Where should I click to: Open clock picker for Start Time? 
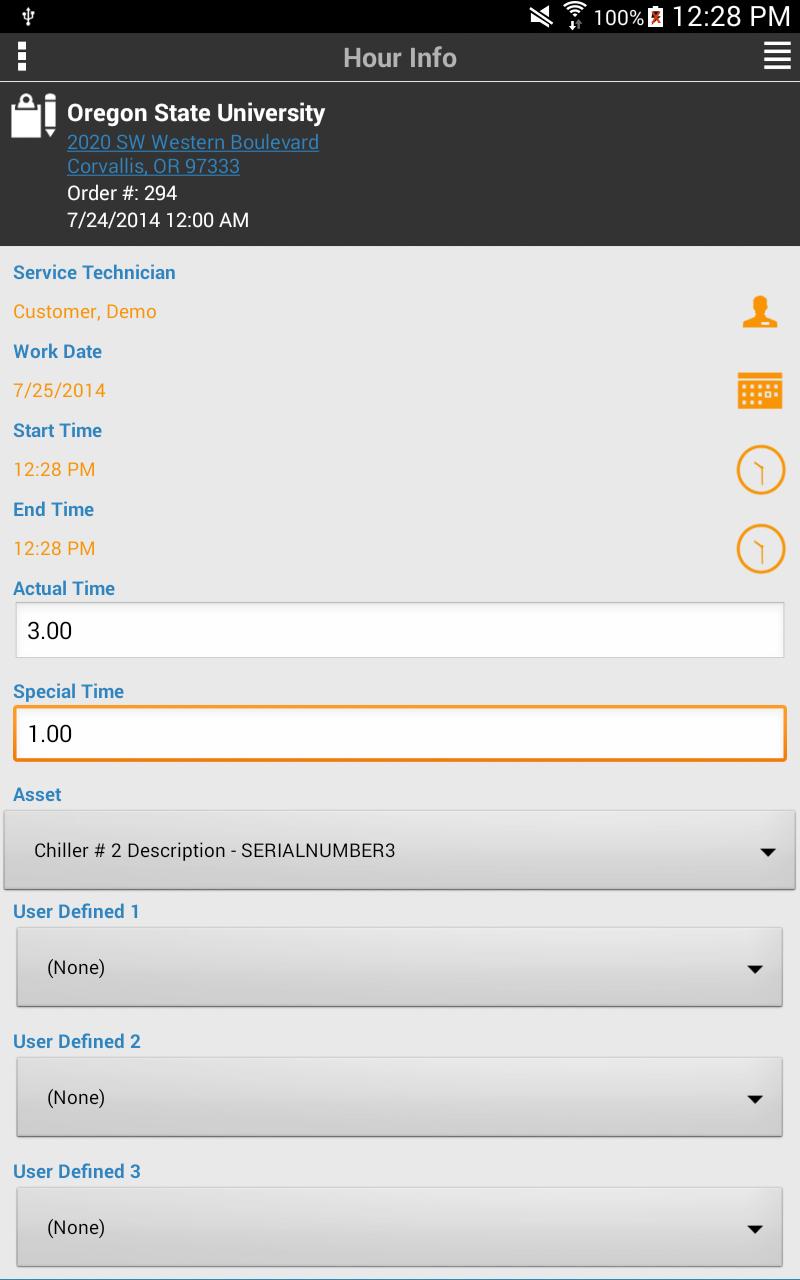(761, 470)
